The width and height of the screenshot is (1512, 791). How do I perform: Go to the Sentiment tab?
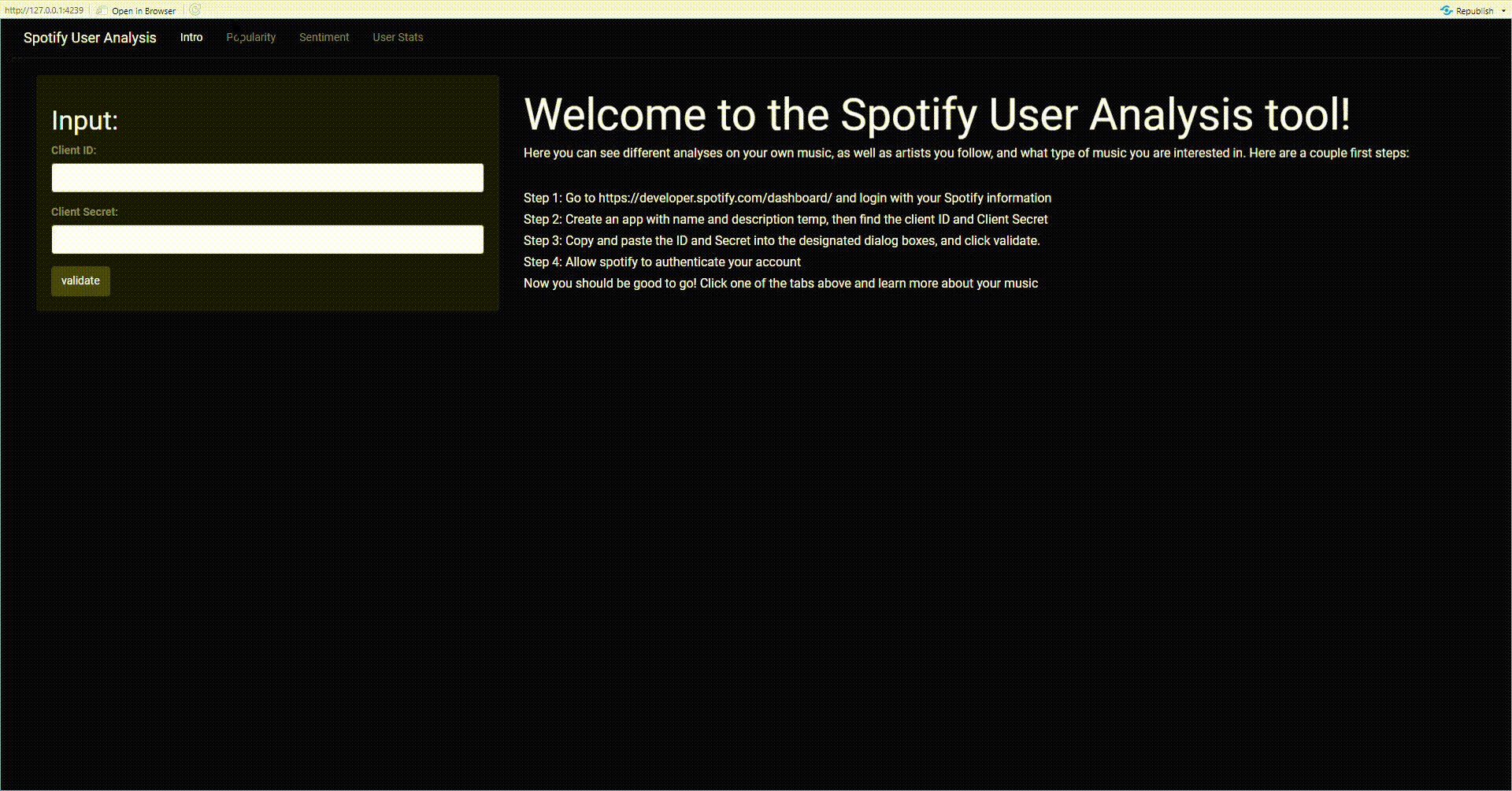pyautogui.click(x=324, y=37)
